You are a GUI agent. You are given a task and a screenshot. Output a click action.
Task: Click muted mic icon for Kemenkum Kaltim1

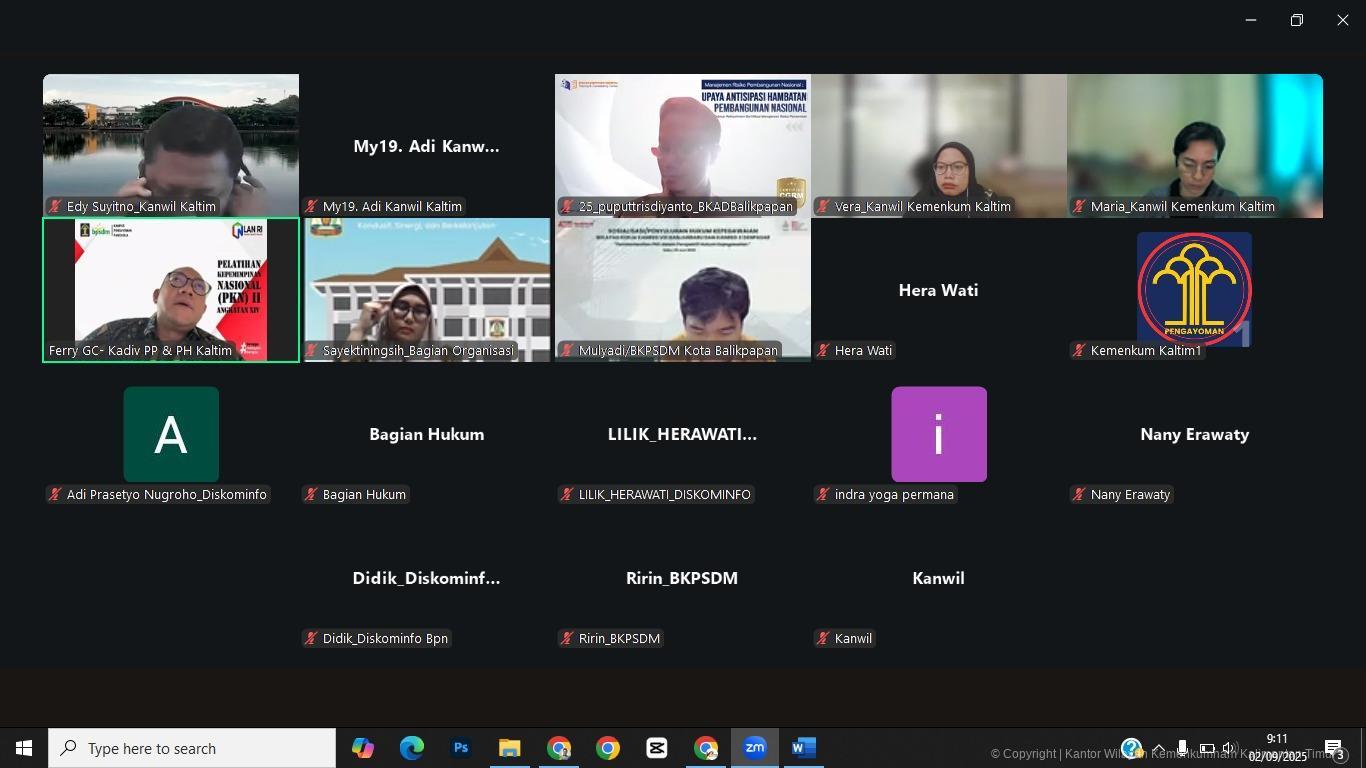coord(1079,351)
